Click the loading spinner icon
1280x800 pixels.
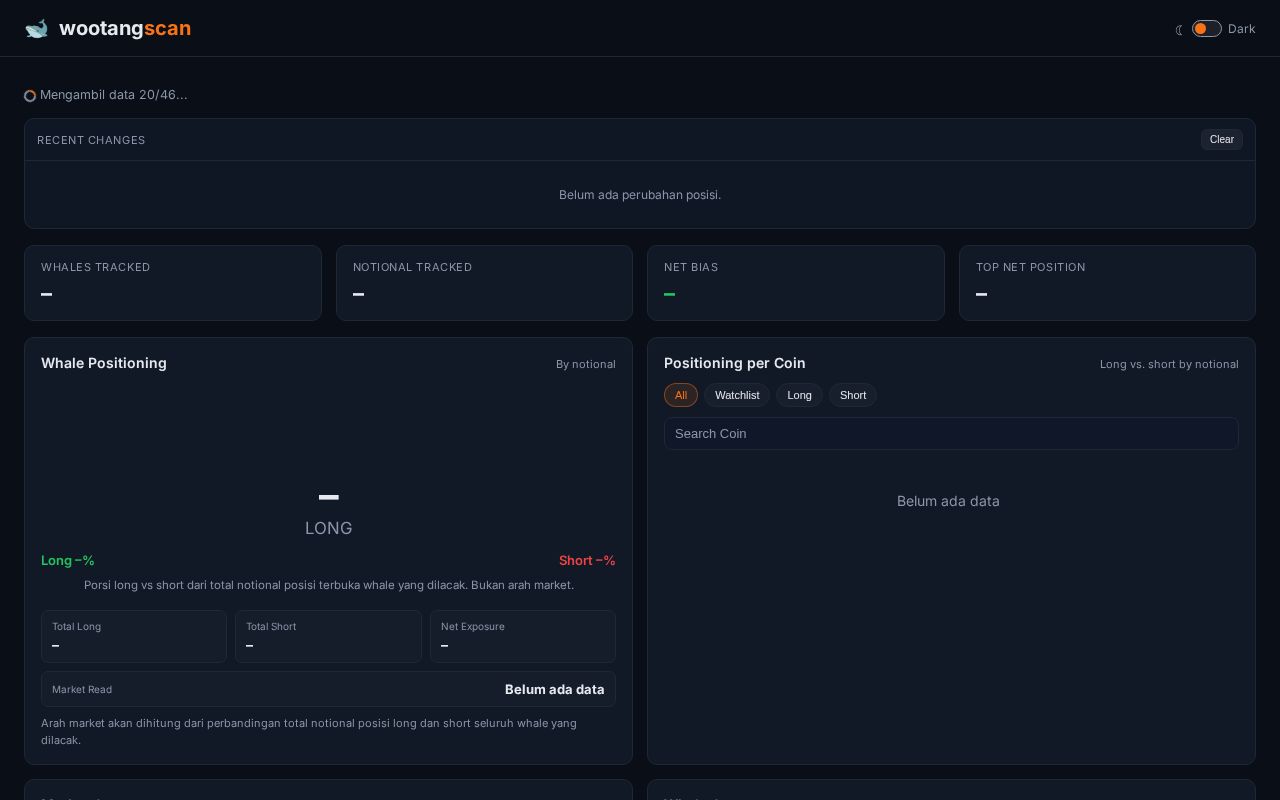coord(30,96)
